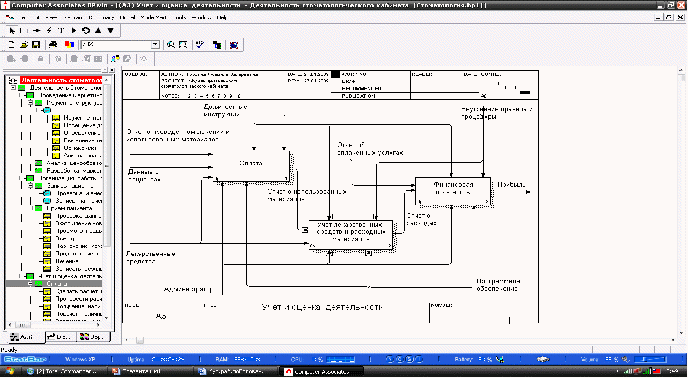The image size is (688, 378).
Task: Select the squiggle lightning tool
Action: click(x=49, y=31)
